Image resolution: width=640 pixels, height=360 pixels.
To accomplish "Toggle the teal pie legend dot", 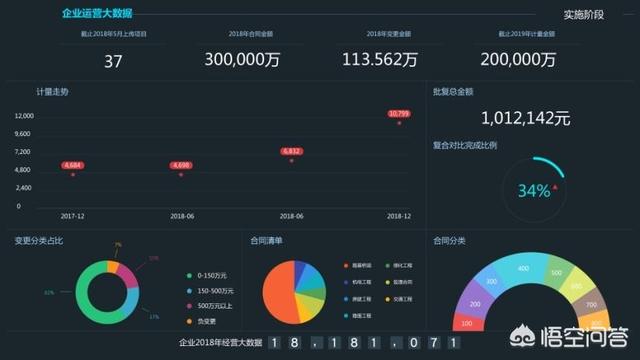I will click(x=346, y=316).
